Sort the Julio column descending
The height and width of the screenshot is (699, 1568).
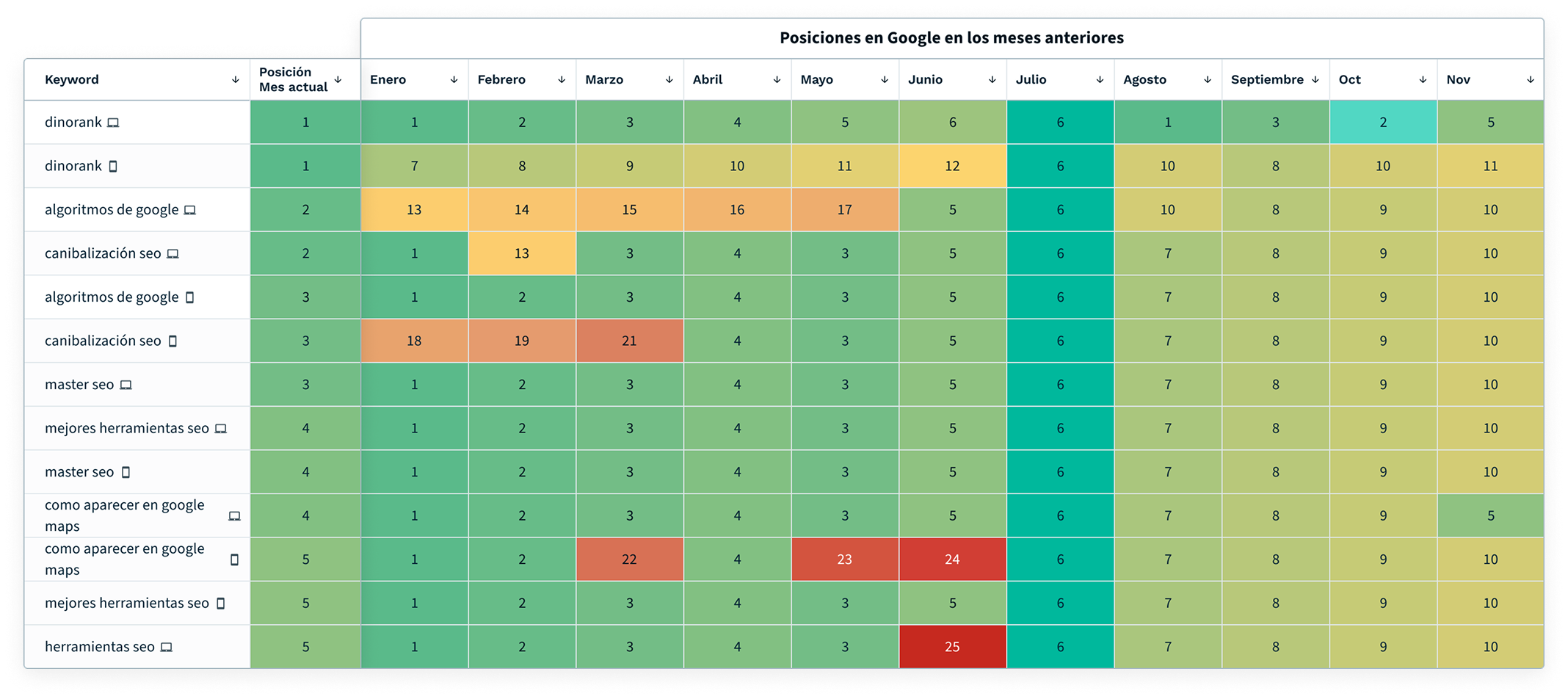[1099, 79]
